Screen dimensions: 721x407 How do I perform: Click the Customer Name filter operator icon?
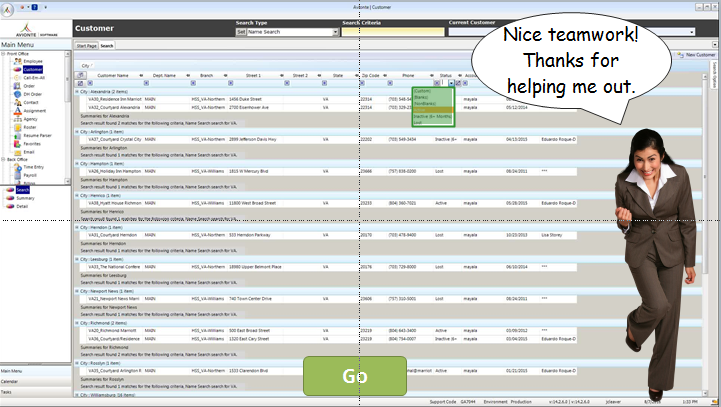pyautogui.click(x=90, y=83)
